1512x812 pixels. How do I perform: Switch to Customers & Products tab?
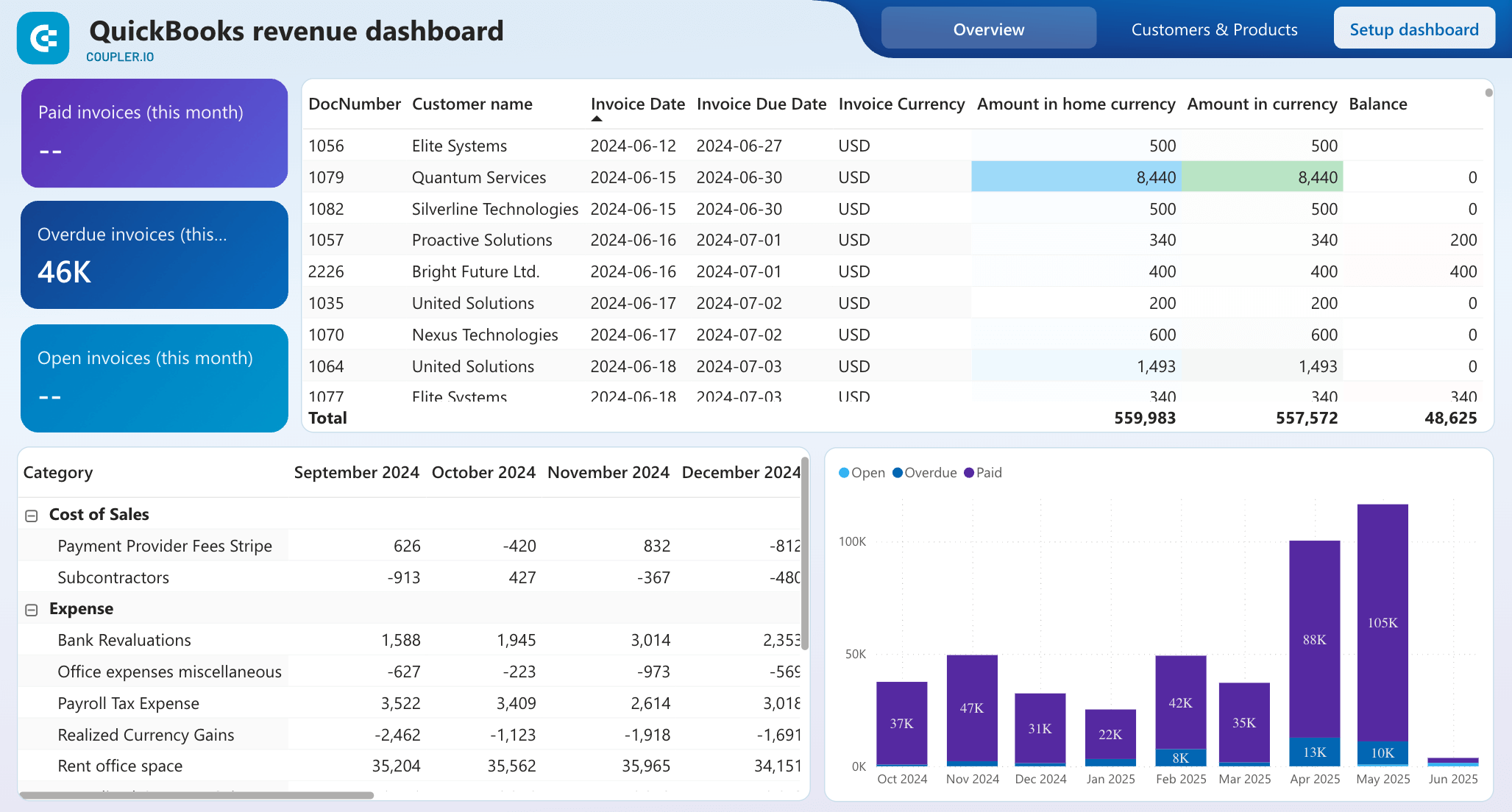point(1214,29)
